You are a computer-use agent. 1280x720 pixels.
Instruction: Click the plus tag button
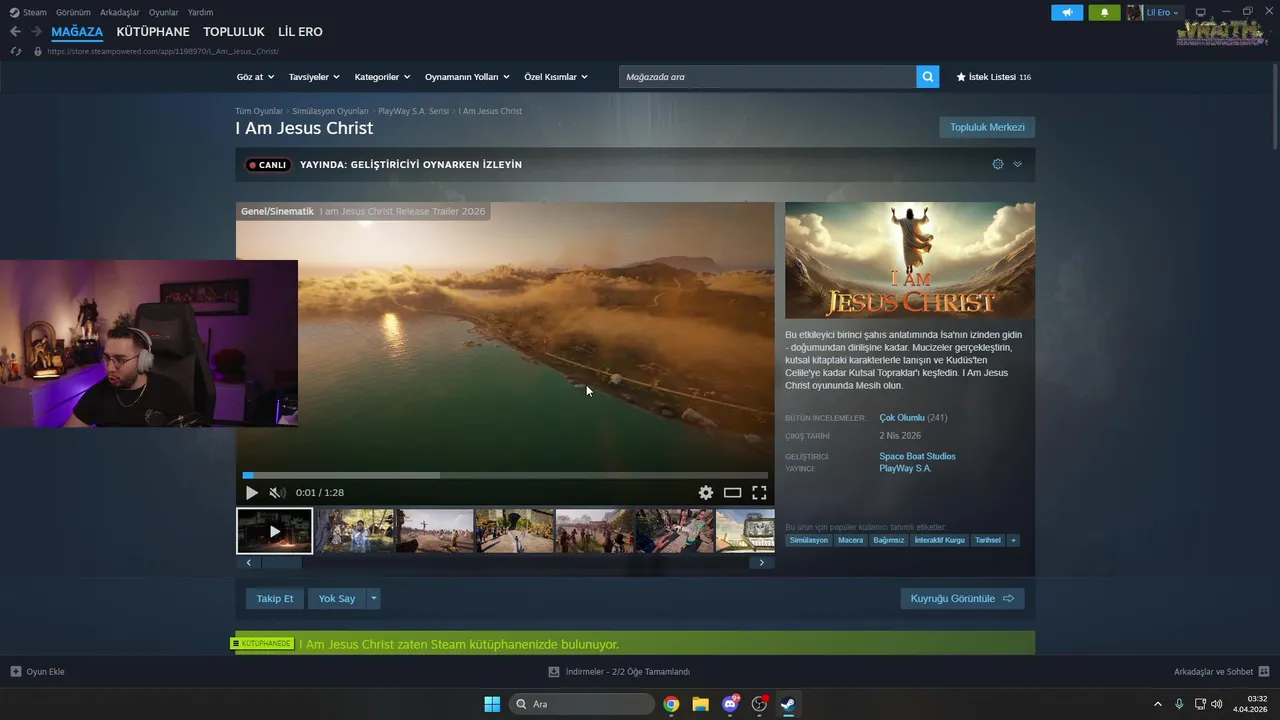coord(1013,540)
